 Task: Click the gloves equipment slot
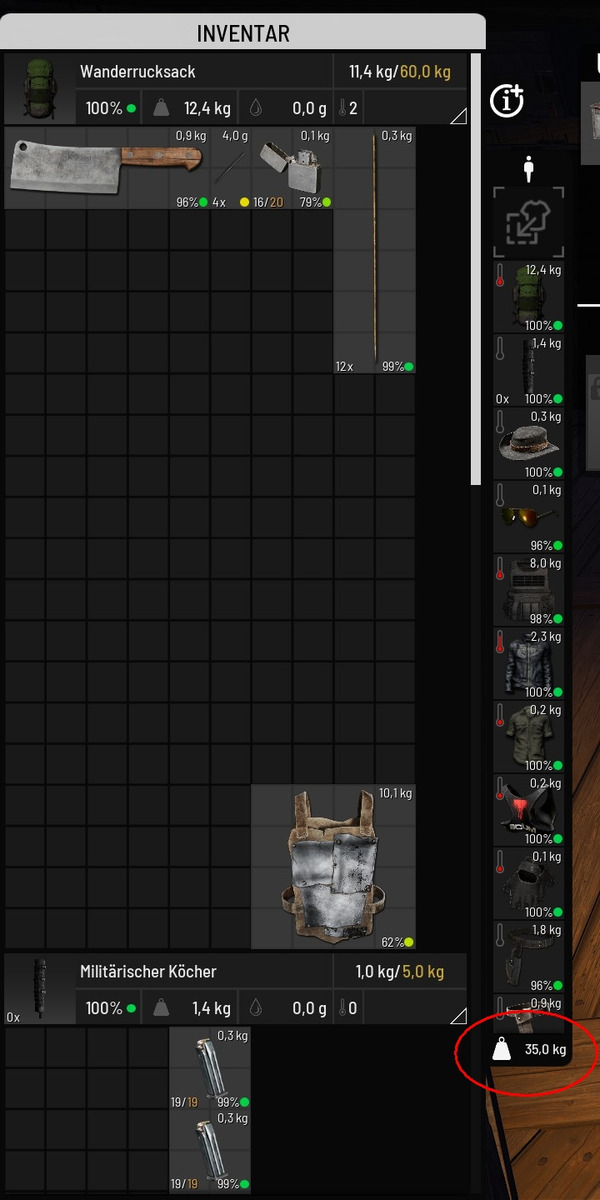529,883
